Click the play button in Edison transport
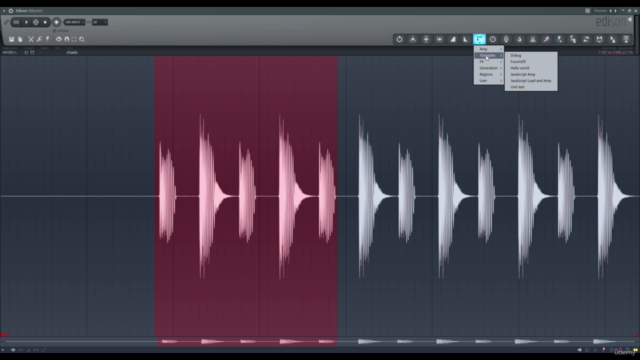640x360 pixels. click(x=26, y=22)
